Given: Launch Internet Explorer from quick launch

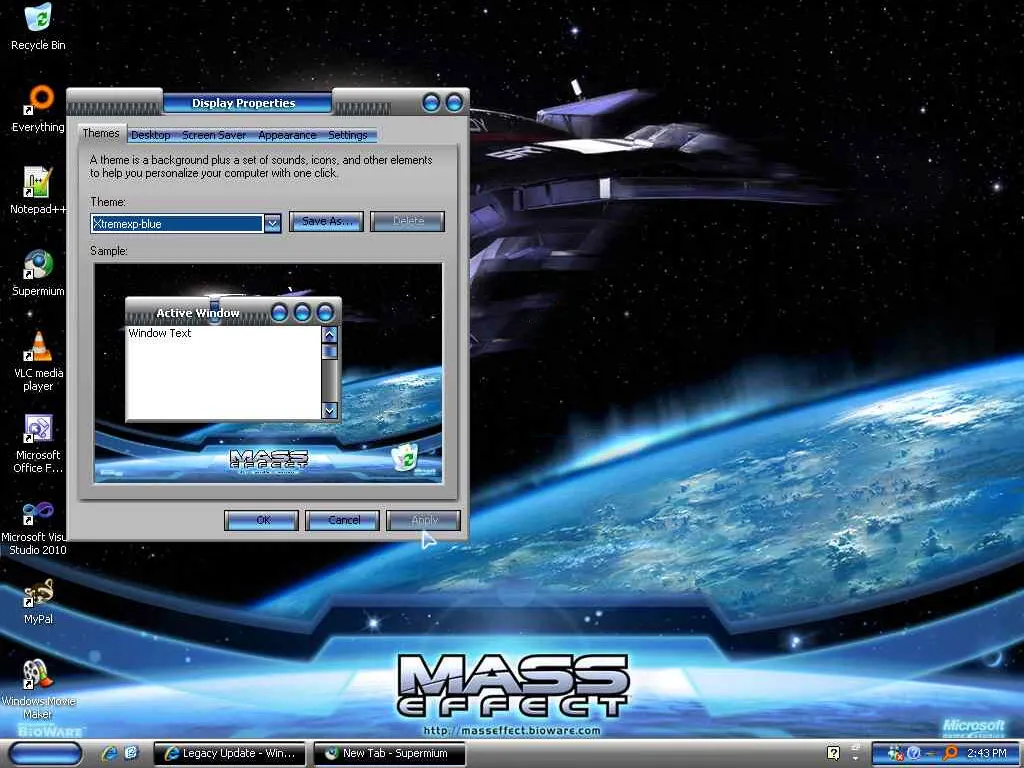Looking at the screenshot, I should tap(109, 753).
